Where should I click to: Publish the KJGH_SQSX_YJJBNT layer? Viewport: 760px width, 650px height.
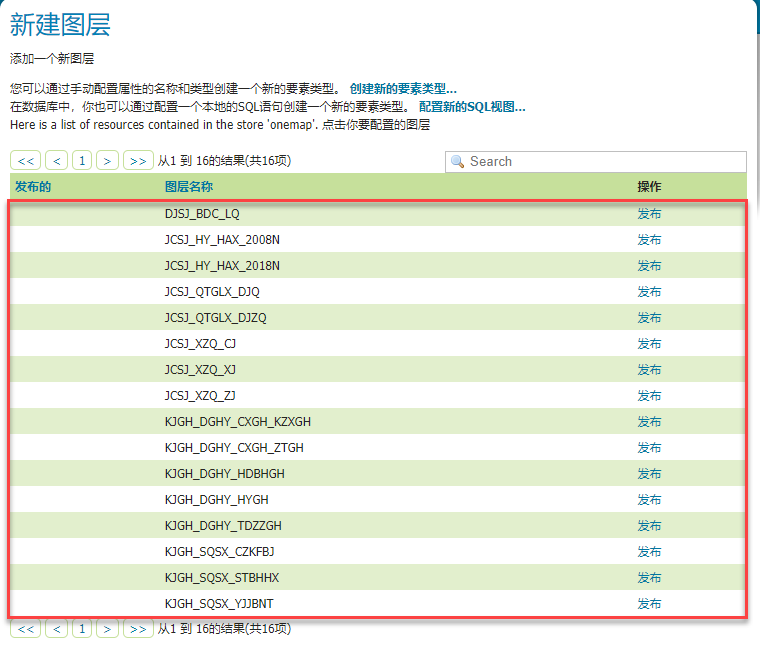[x=649, y=604]
